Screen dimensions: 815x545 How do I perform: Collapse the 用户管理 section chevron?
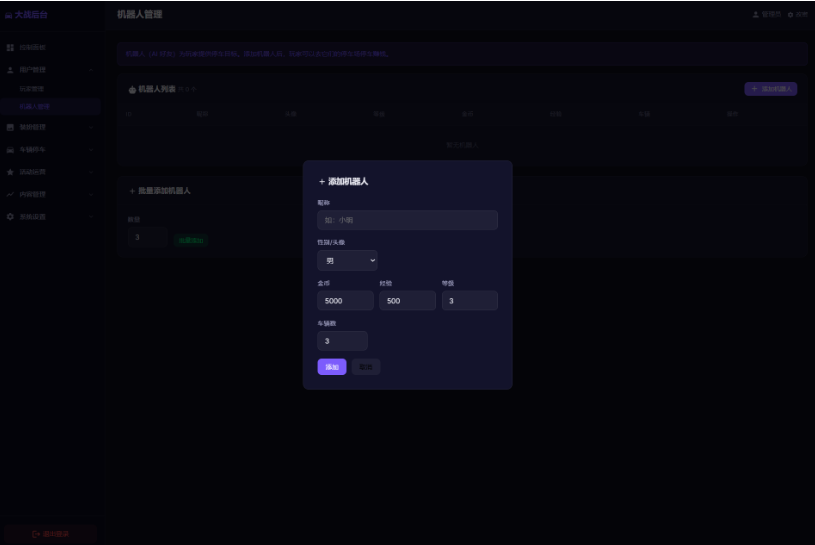pyautogui.click(x=91, y=70)
